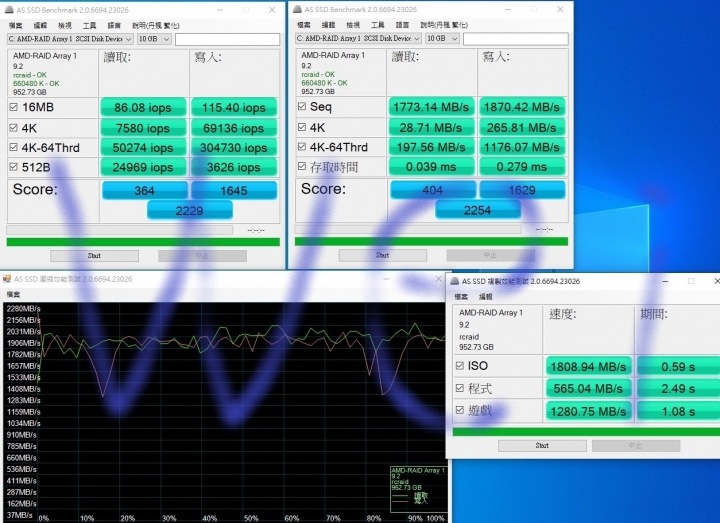The width and height of the screenshot is (720, 523).
Task: Click the 1280.75 MB/s game speed
Action: (x=589, y=411)
